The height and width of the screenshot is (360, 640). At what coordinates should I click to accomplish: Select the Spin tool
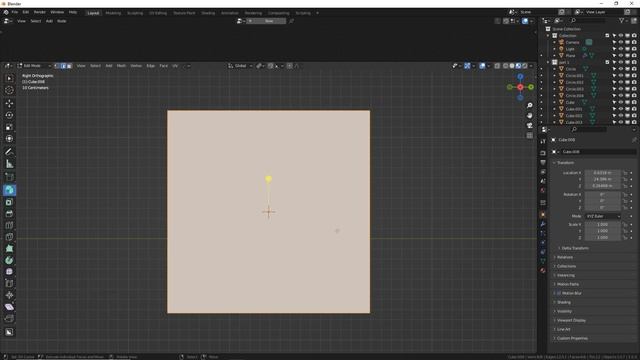coord(9,260)
